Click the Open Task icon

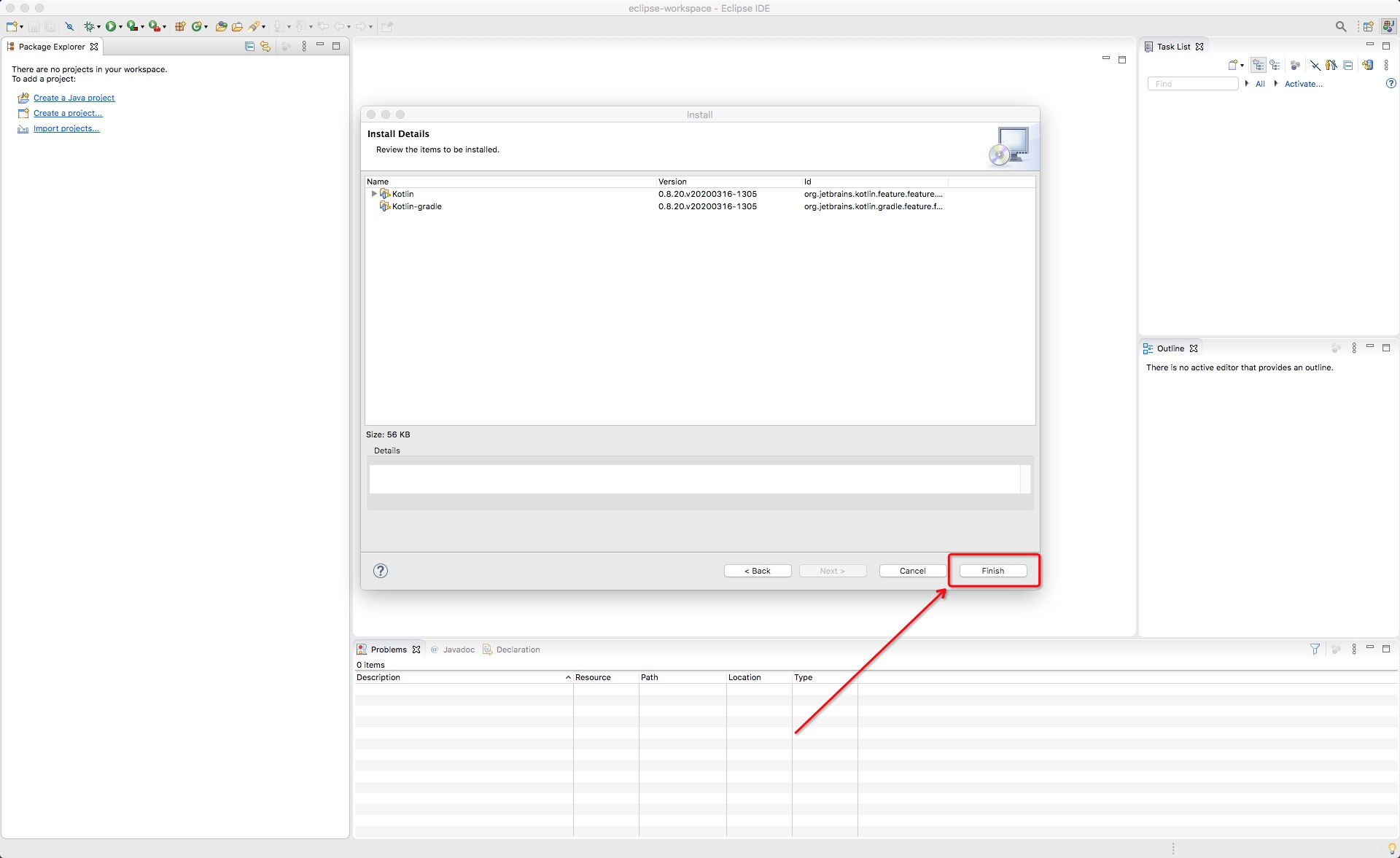[237, 26]
